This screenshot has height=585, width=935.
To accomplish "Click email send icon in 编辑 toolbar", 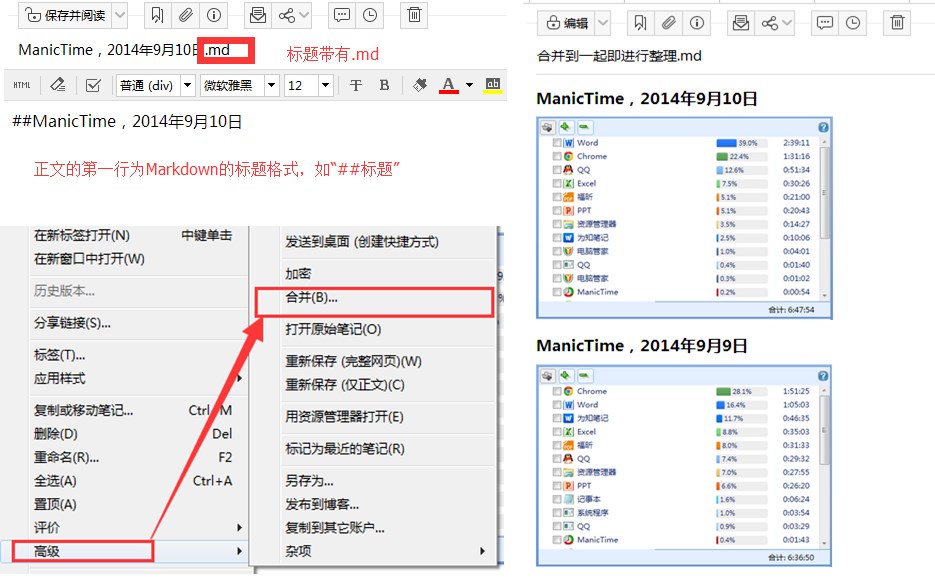I will tap(741, 23).
